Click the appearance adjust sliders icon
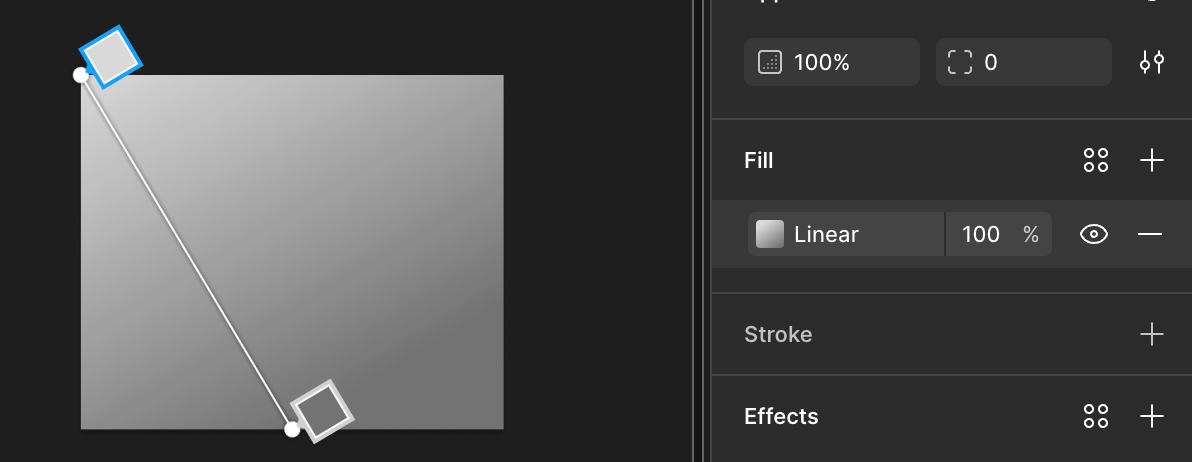Screen dimensions: 1192x462 click(x=1152, y=62)
